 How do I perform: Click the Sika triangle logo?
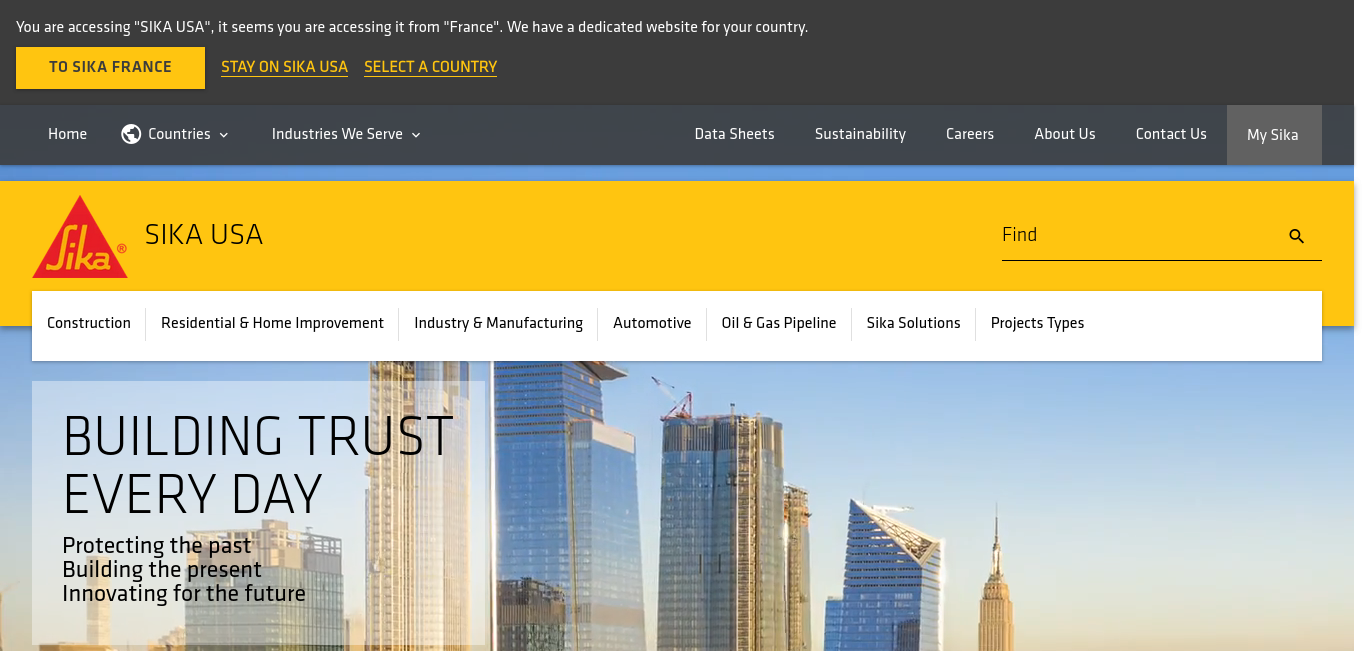point(80,237)
